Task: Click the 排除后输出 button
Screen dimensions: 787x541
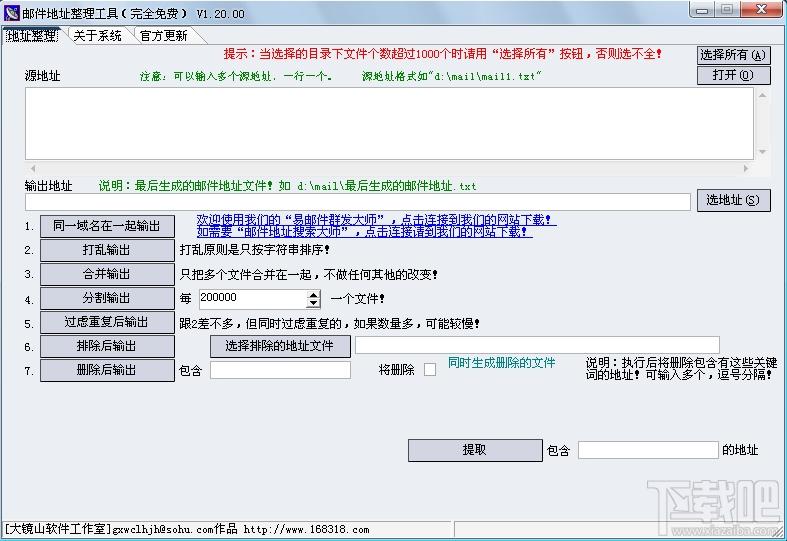Action: [107, 346]
